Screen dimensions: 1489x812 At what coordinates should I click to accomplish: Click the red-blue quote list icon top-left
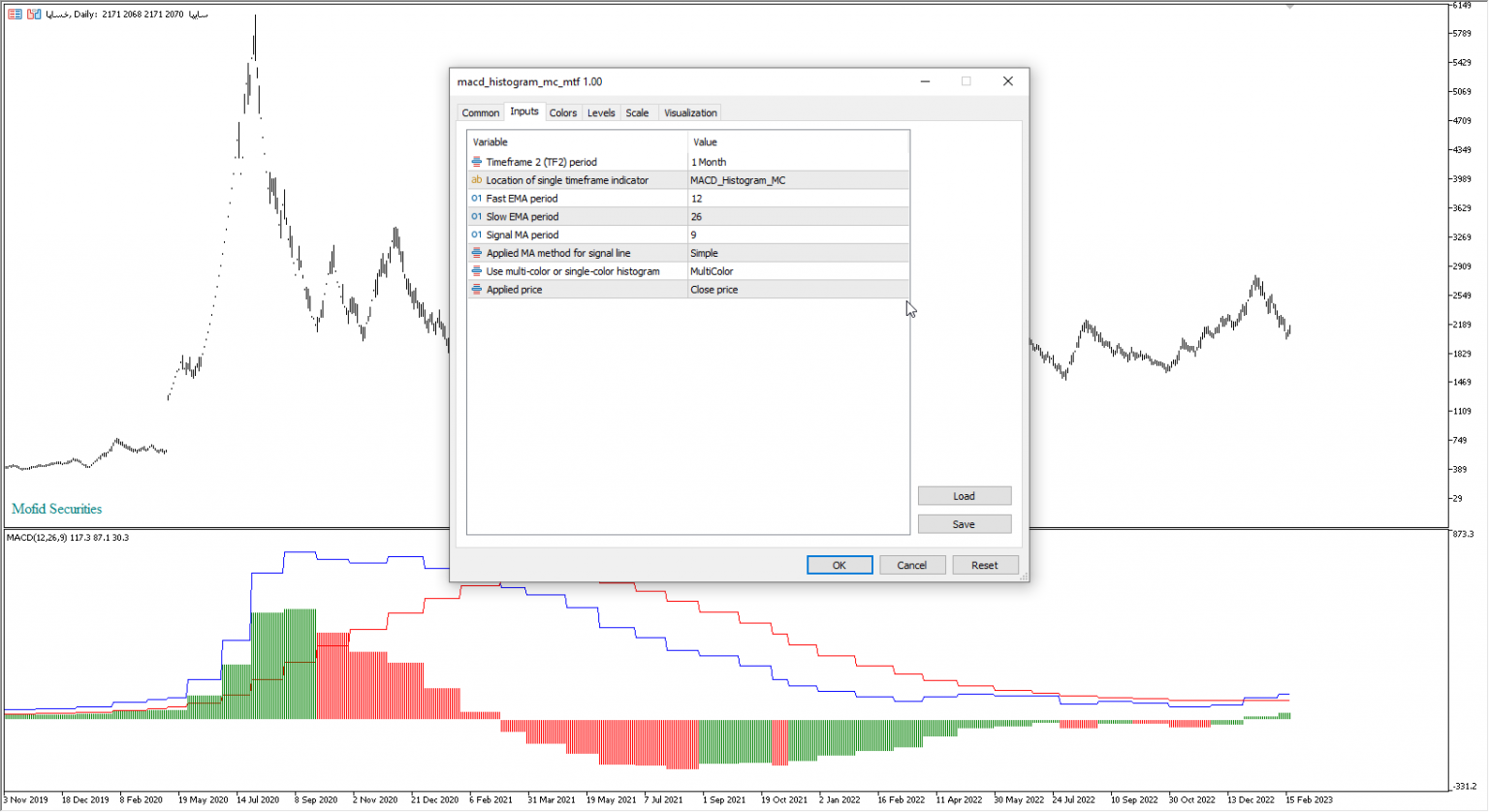coord(13,14)
